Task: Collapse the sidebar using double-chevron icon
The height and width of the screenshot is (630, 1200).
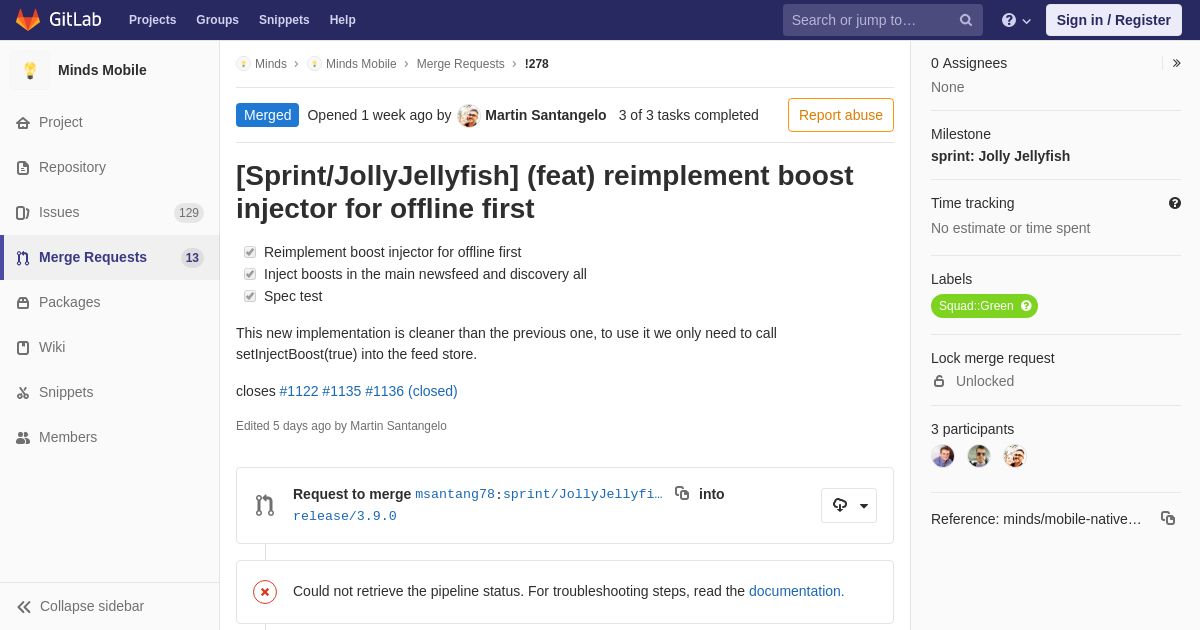Action: click(24, 607)
